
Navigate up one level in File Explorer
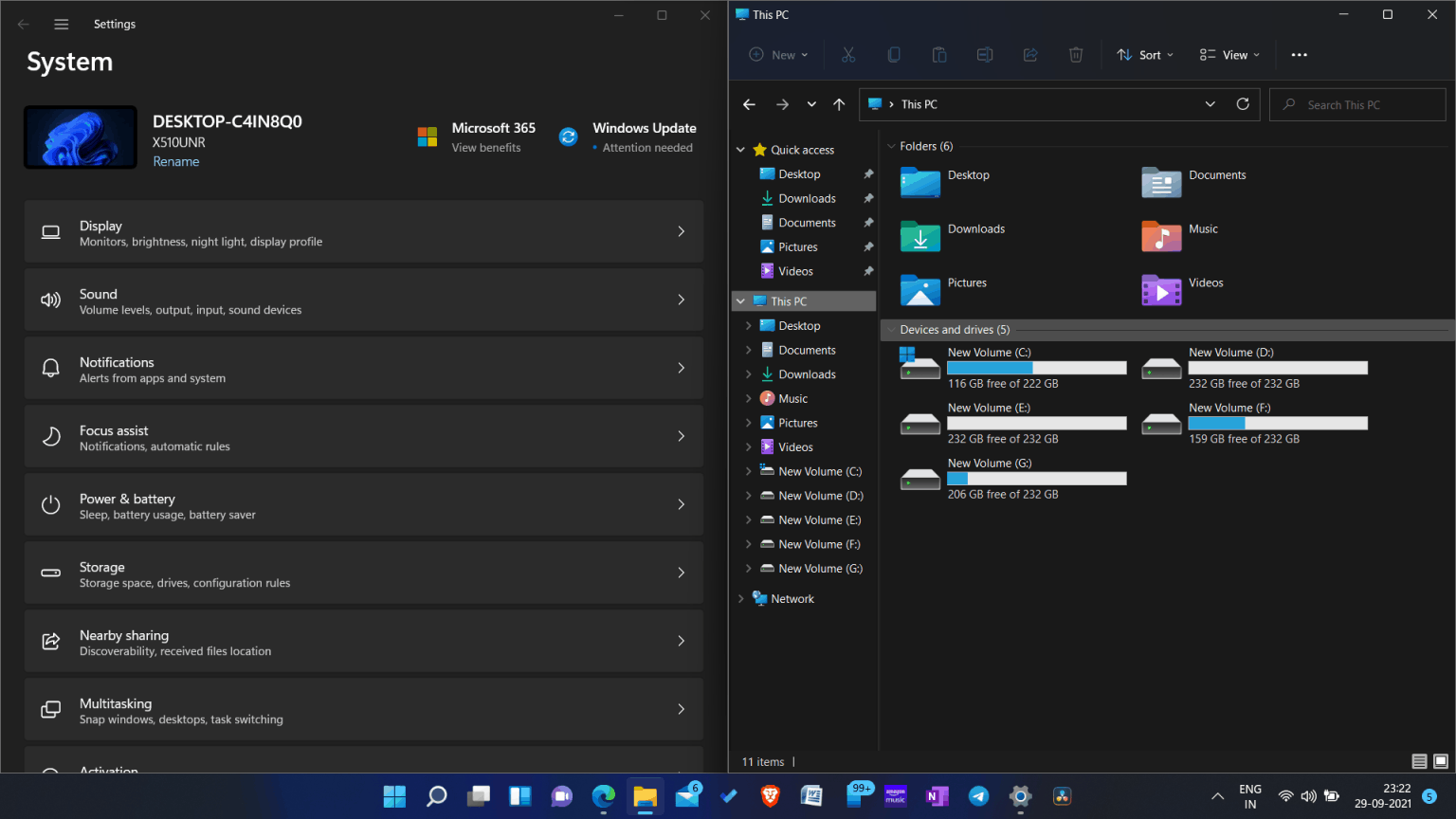(839, 104)
